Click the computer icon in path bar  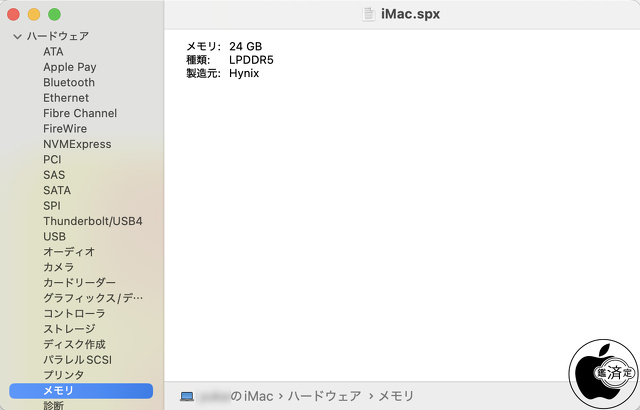pyautogui.click(x=187, y=396)
